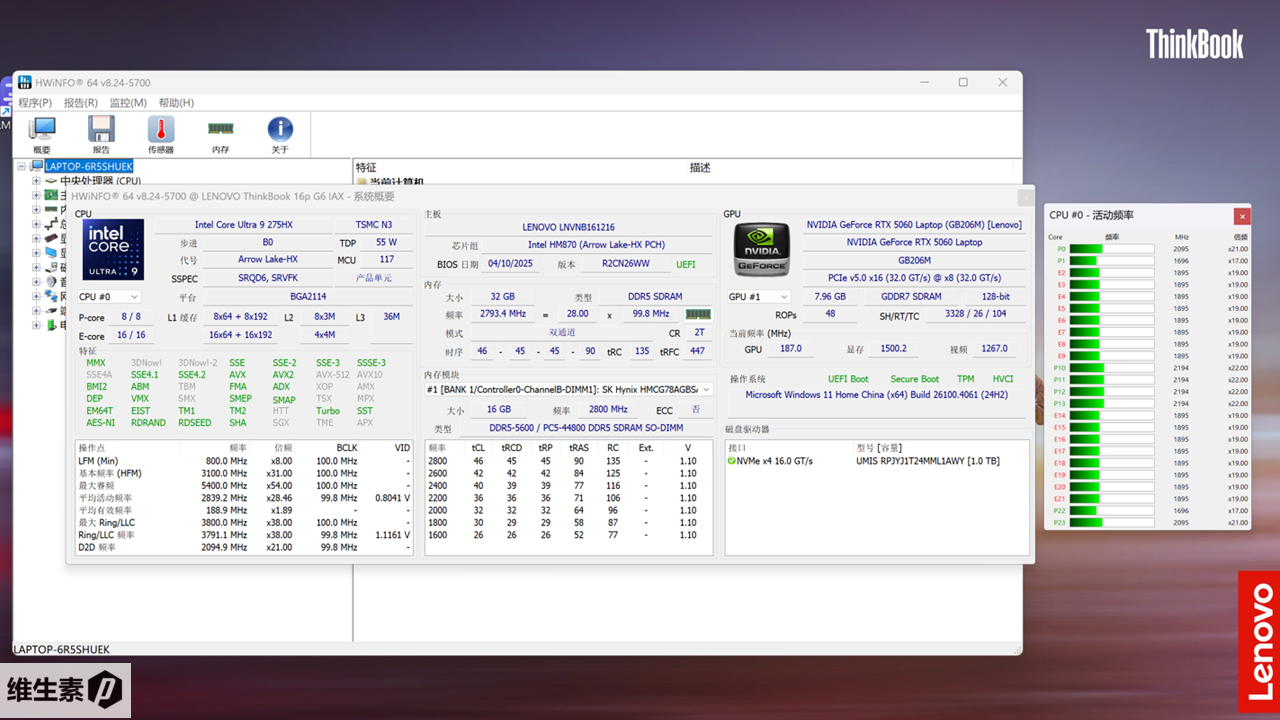This screenshot has height=720, width=1280.
Task: Select LAPTOP-6R5SHUEK in the tree
Action: 88,167
